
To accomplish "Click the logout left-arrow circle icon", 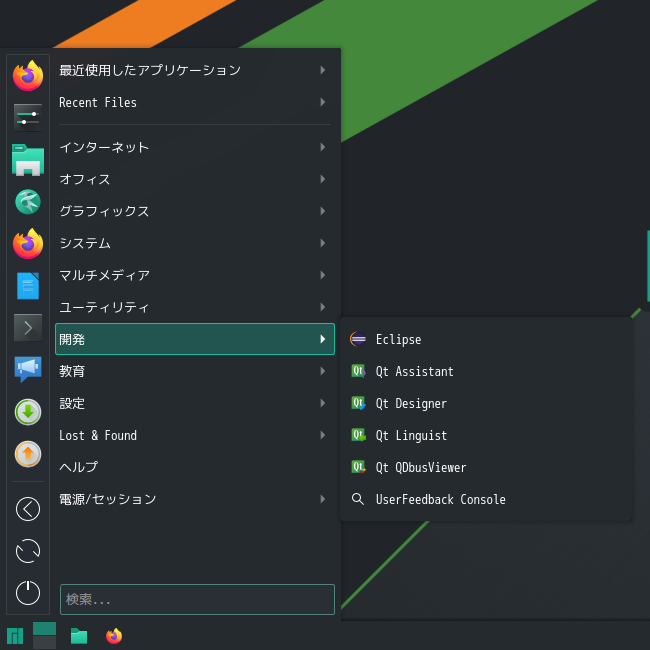I will [x=28, y=509].
